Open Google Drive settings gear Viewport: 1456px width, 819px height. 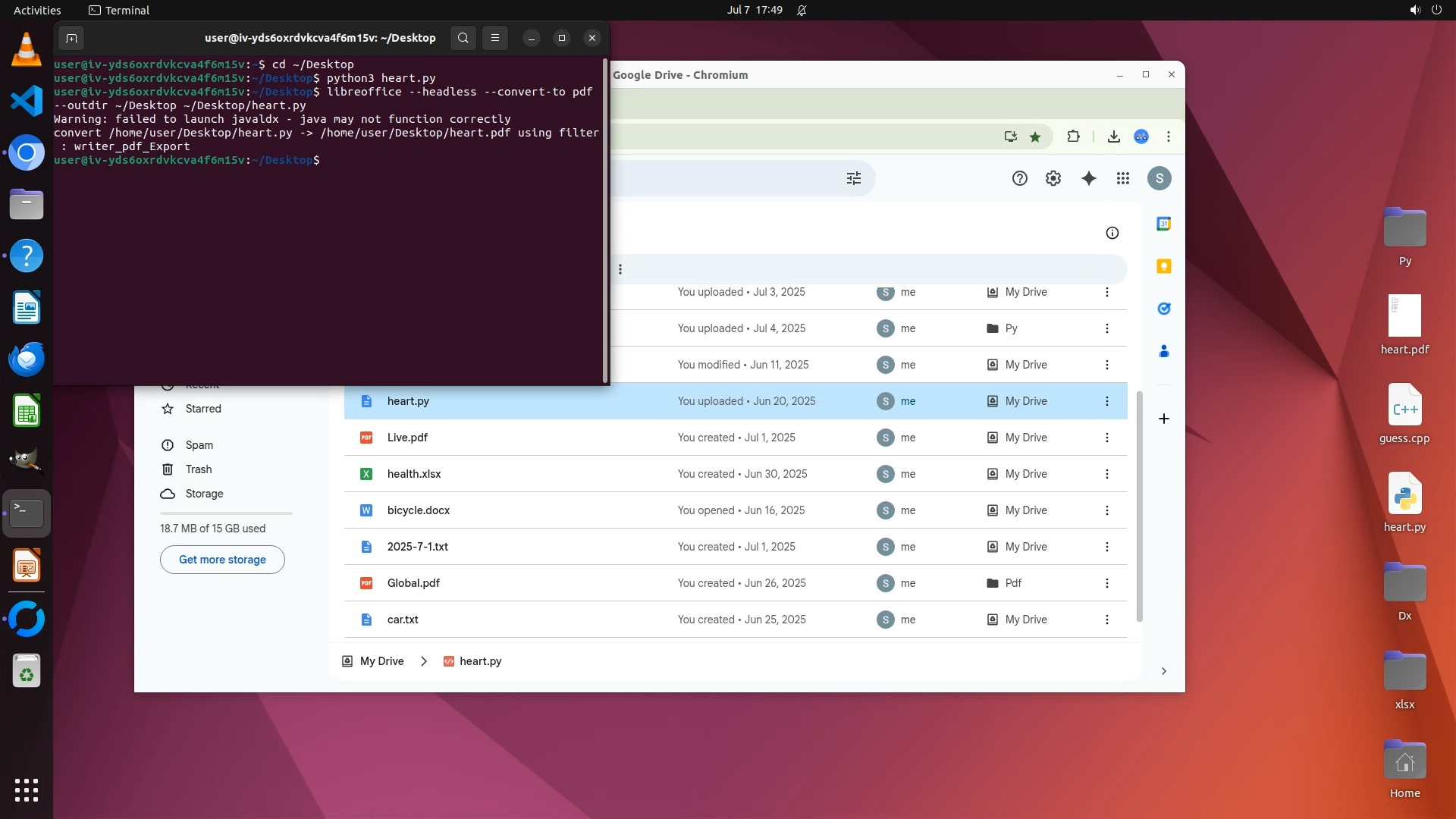[x=1053, y=178]
